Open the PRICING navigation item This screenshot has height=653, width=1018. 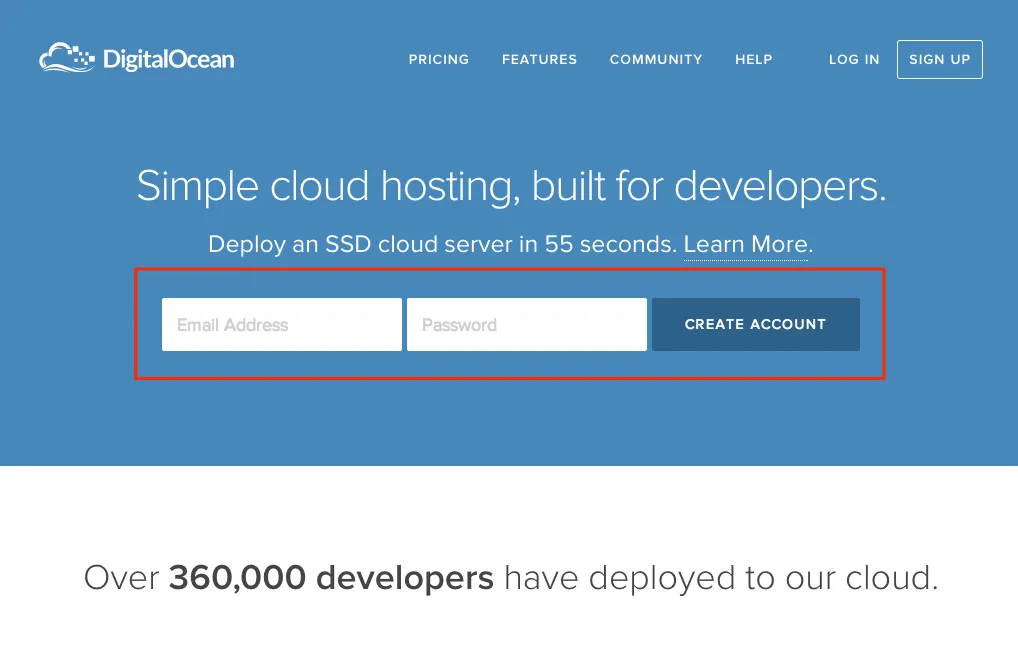[x=438, y=59]
